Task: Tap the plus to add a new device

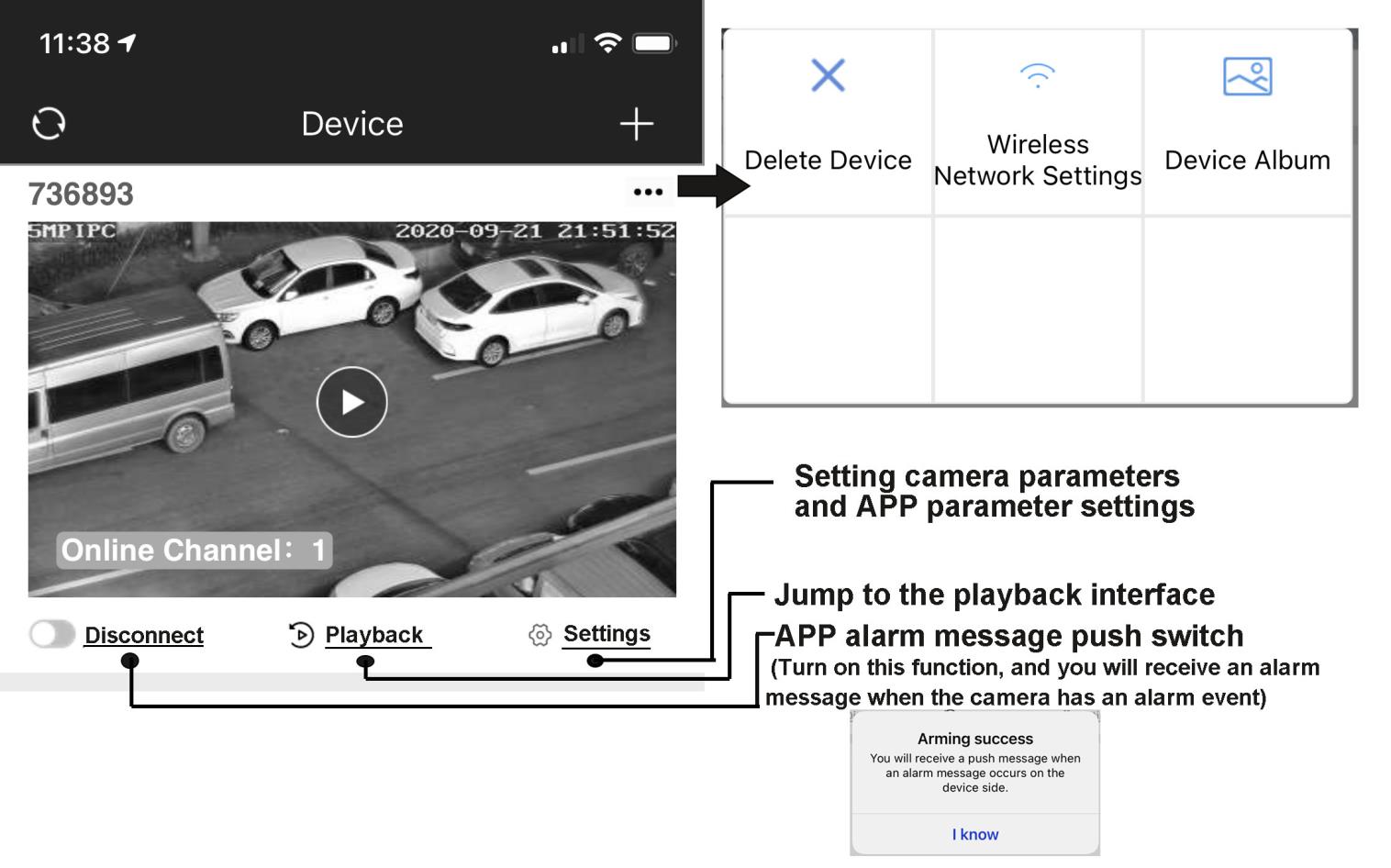Action: click(x=638, y=122)
